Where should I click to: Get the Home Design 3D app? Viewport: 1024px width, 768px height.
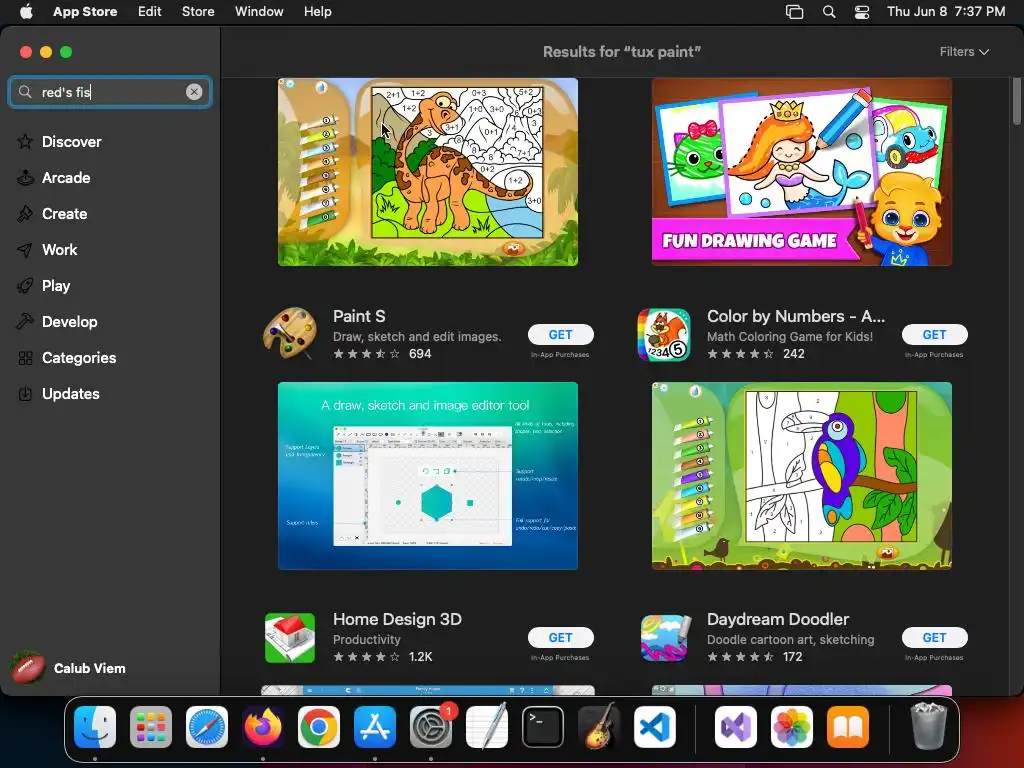(560, 637)
